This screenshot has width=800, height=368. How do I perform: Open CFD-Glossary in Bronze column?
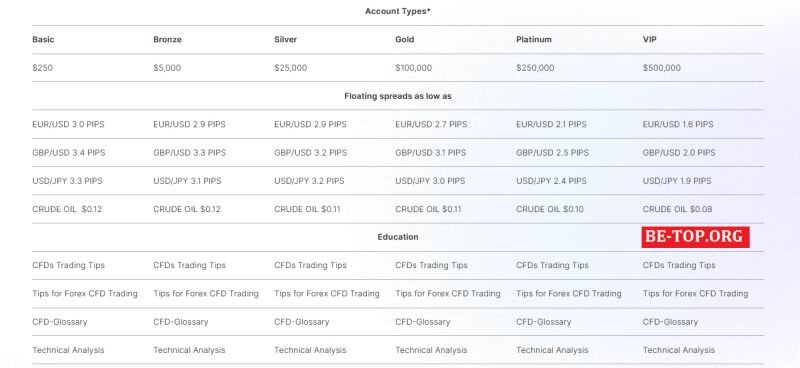click(181, 322)
